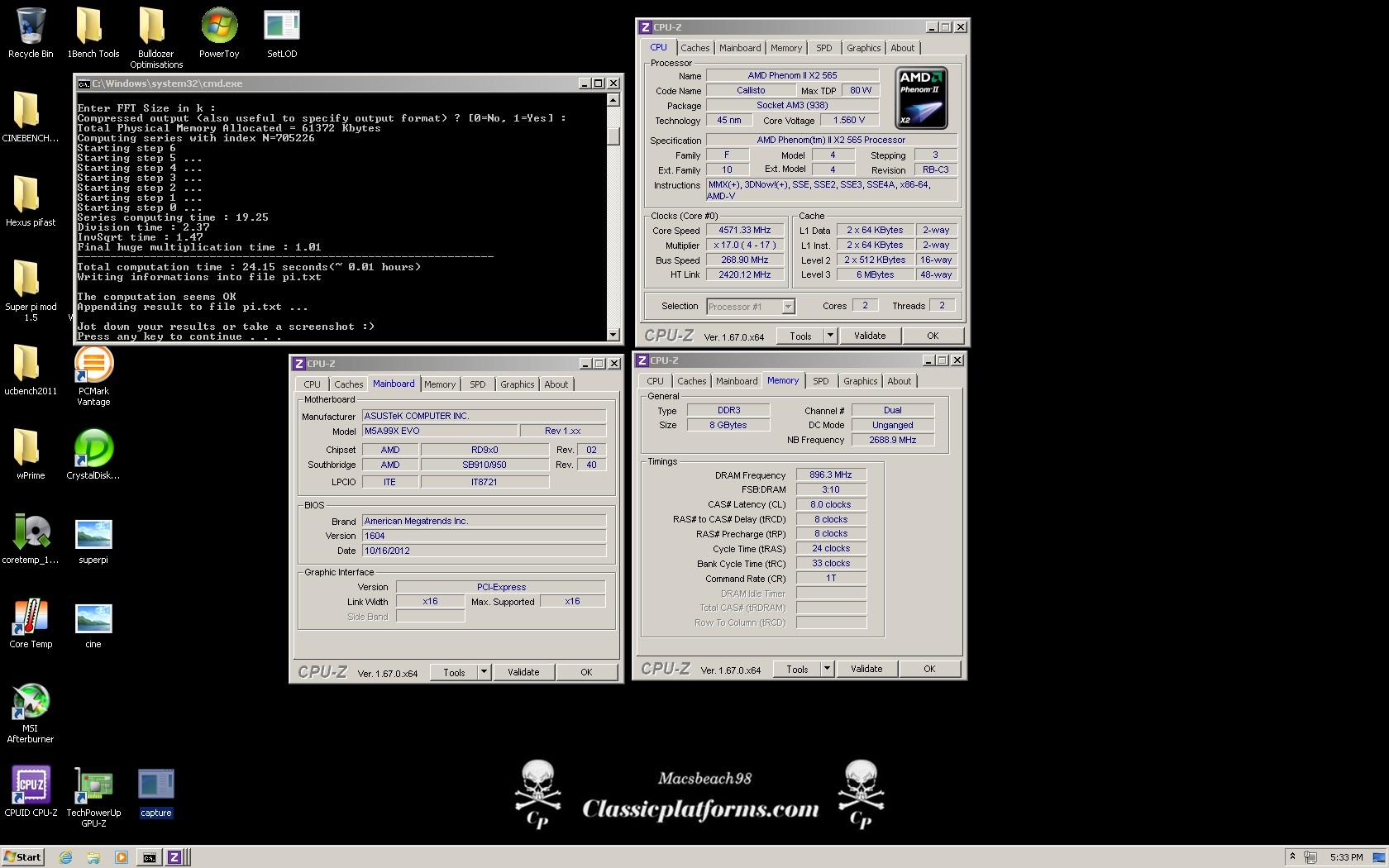
Task: Click the M5A99X EVO model field
Action: 440,431
